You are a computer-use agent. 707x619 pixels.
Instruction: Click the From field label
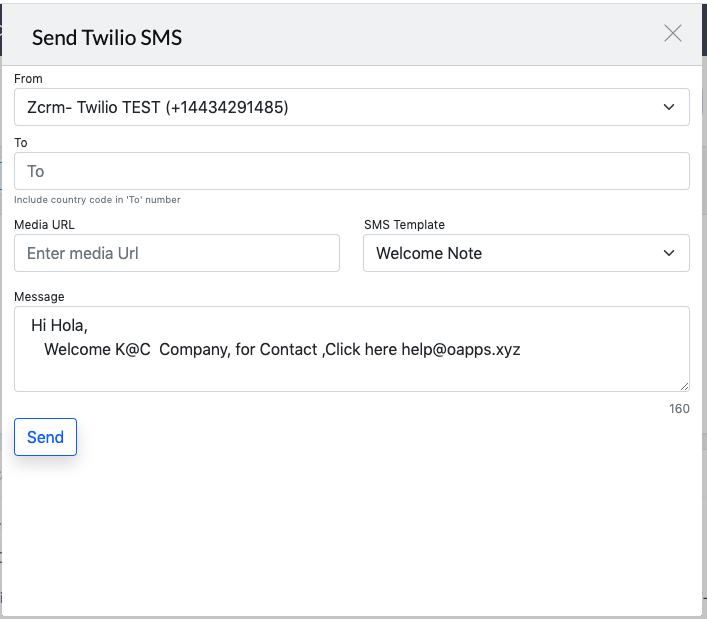click(28, 79)
